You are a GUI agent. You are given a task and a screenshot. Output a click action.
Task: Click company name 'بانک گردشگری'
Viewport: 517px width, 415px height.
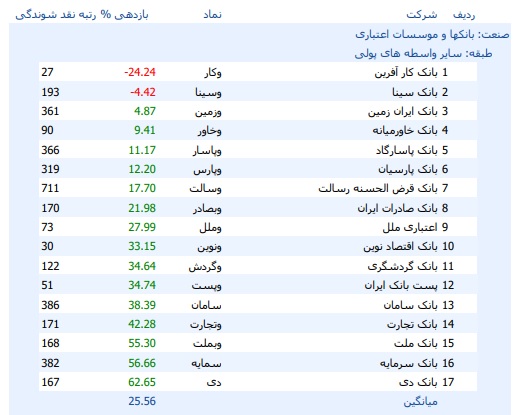click(402, 266)
